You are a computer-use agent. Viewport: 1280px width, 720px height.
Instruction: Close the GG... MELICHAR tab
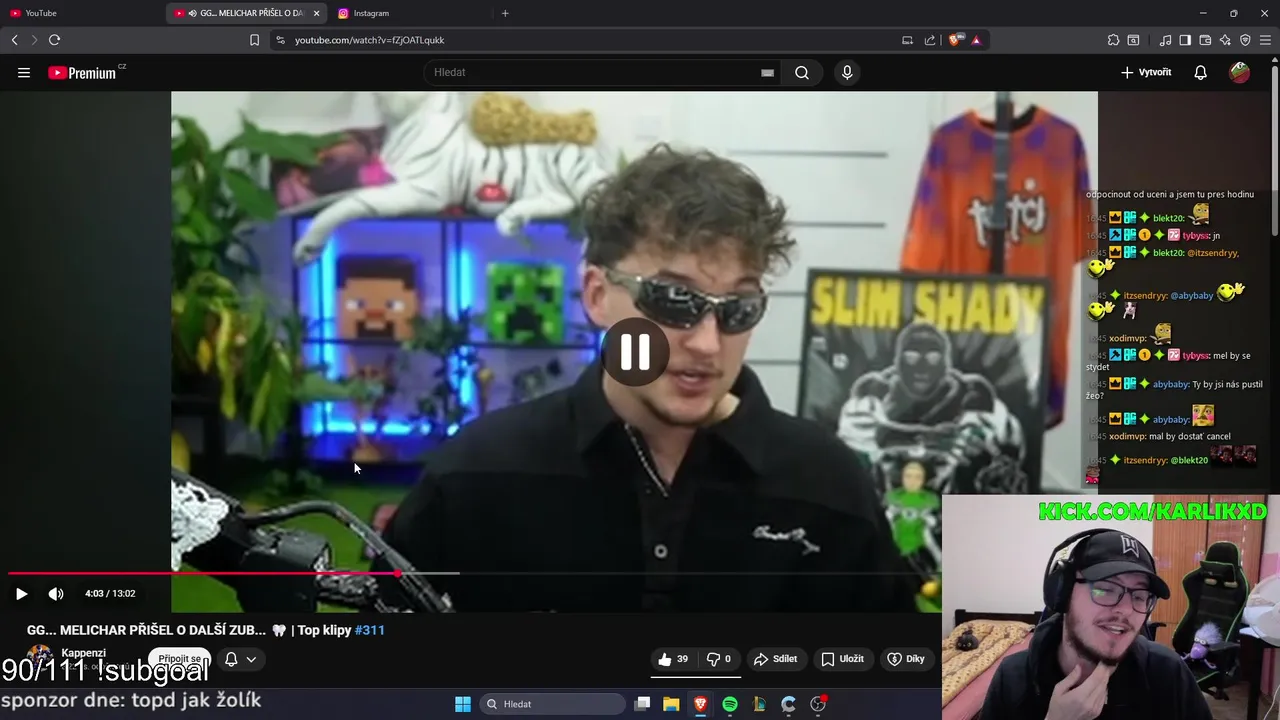click(x=317, y=13)
